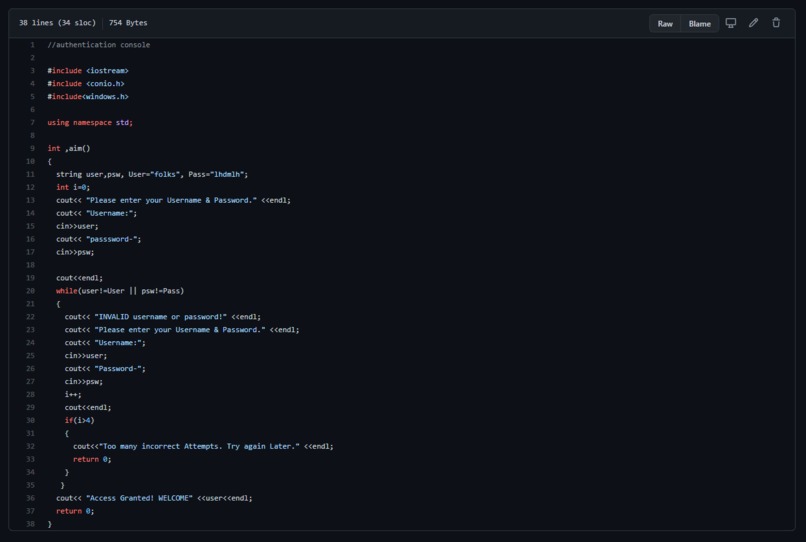Screen dimensions: 806x542
Task: Click the "using namespace std;" line
Action: pos(90,122)
